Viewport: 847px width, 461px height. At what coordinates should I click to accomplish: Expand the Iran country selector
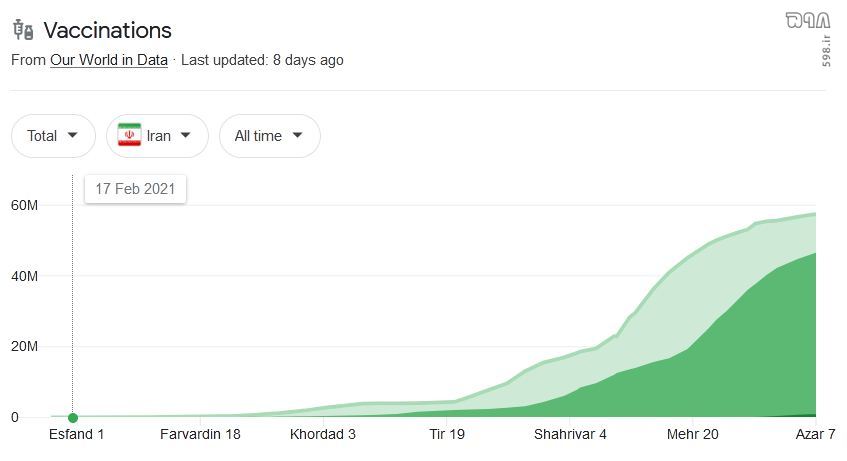pyautogui.click(x=157, y=136)
